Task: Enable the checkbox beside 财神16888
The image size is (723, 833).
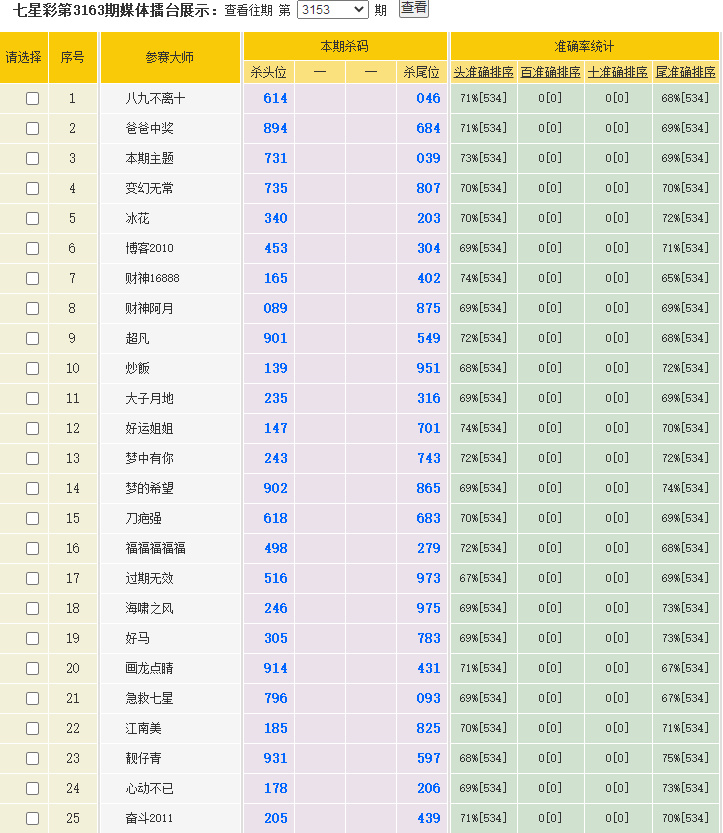Action: pos(33,279)
